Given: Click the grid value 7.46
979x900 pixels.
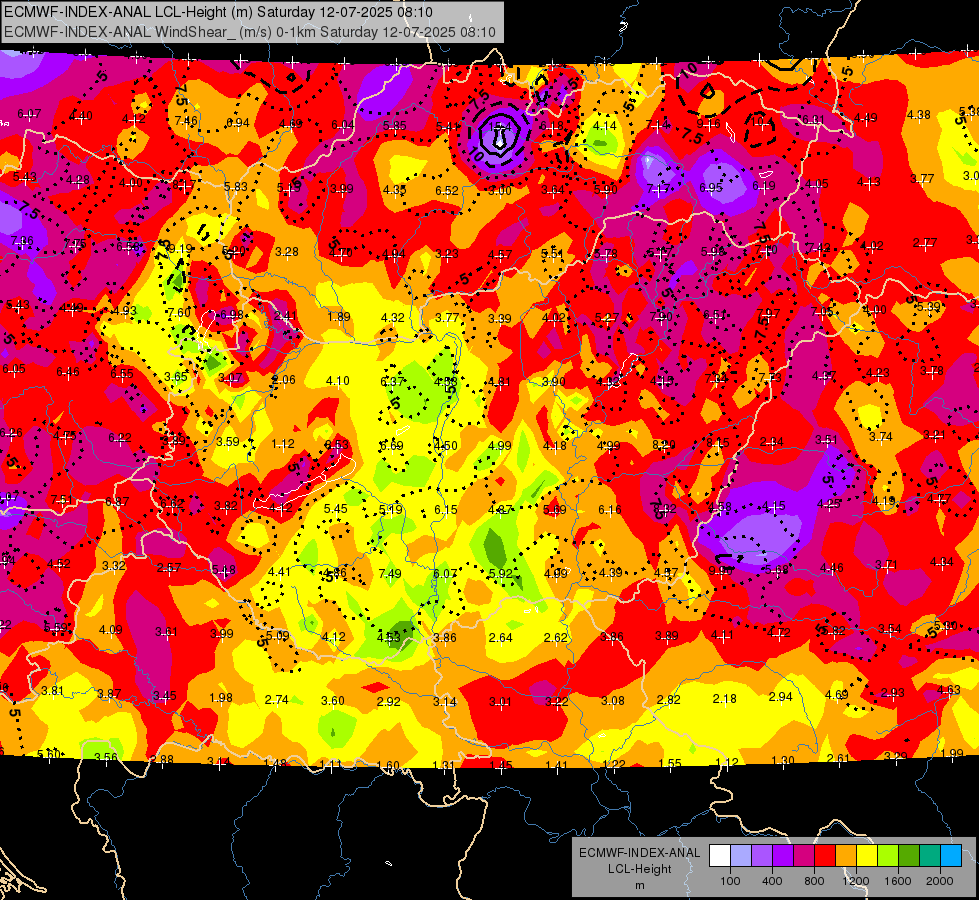Looking at the screenshot, I should (186, 121).
